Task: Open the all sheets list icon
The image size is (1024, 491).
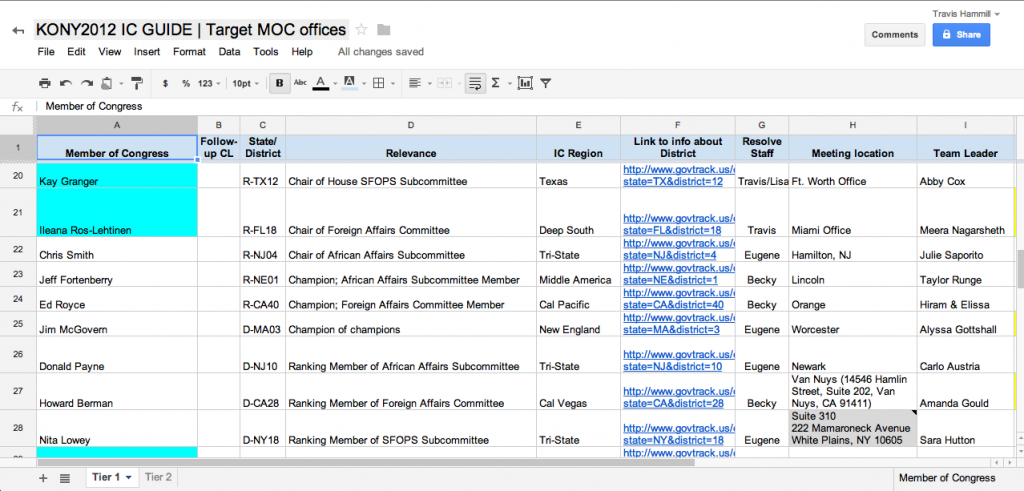Action: point(65,478)
